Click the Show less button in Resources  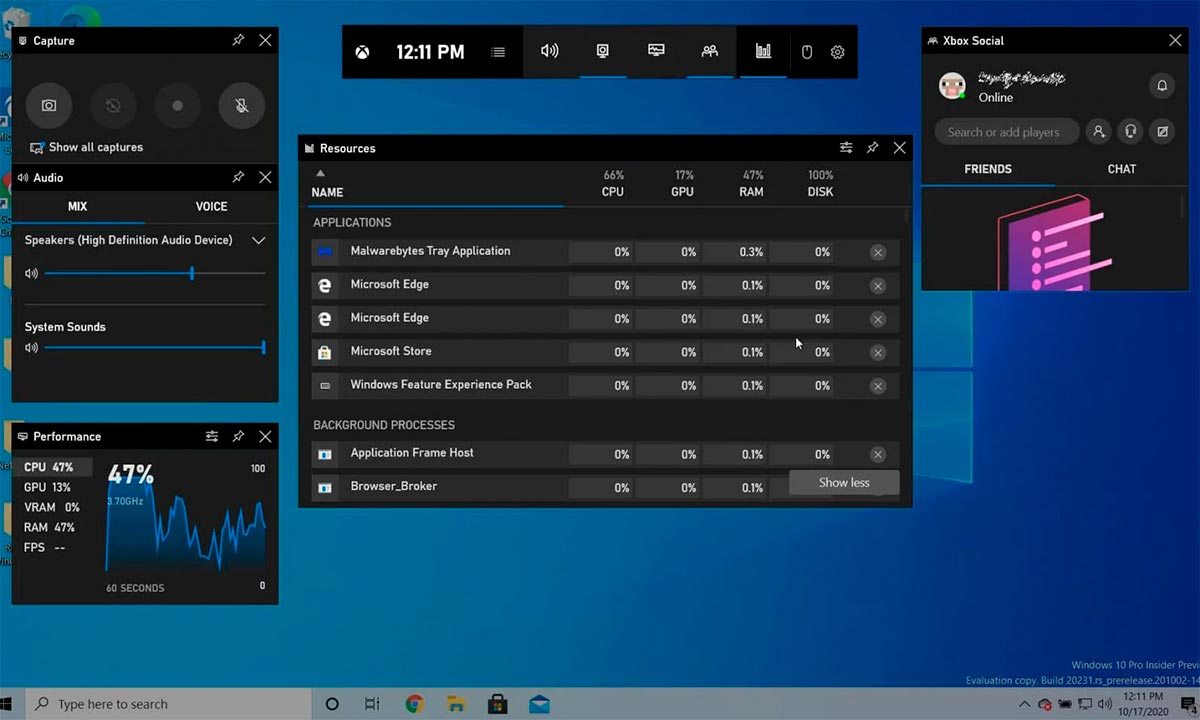click(843, 482)
